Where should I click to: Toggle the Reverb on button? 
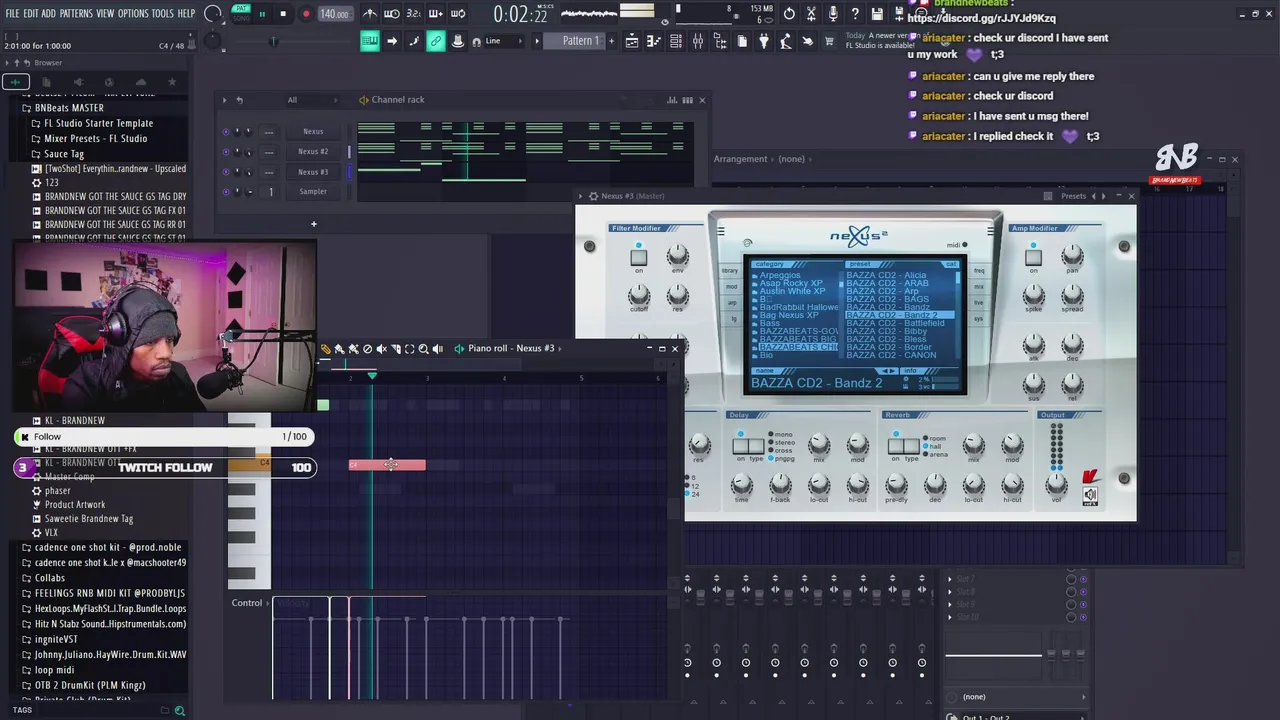(896, 447)
